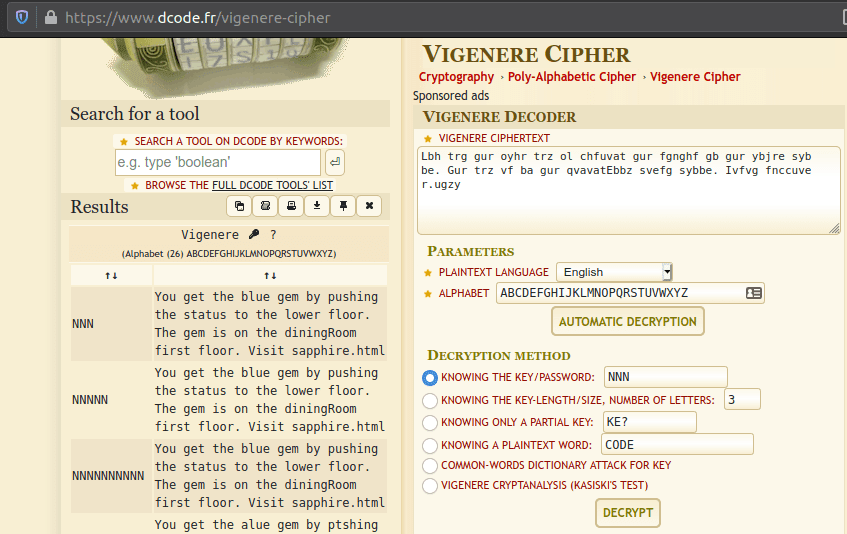
Task: Download the results with the download icon
Action: (317, 206)
